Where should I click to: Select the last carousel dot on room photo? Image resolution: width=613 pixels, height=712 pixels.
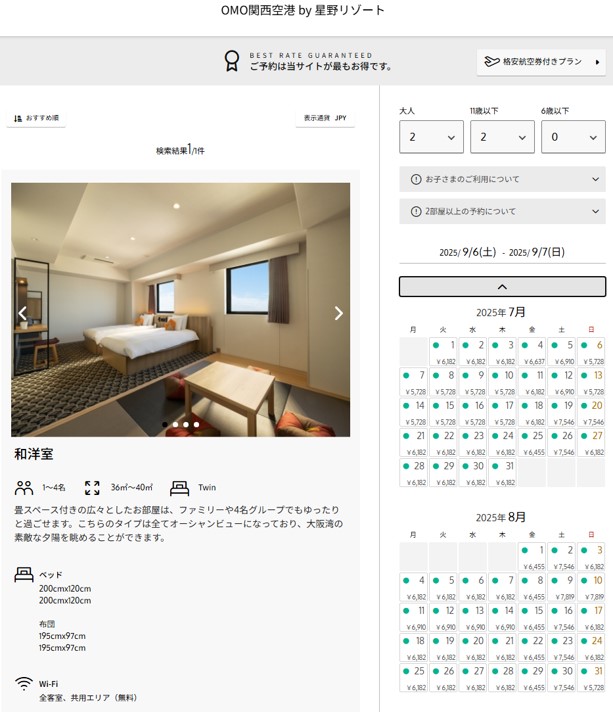(x=196, y=425)
